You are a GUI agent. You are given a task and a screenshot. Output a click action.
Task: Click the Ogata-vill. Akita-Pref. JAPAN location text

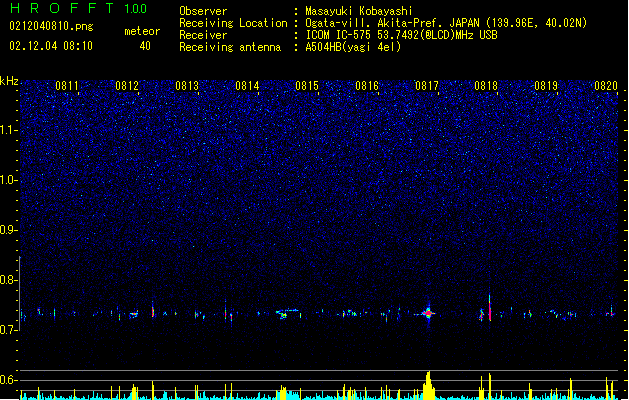point(446,23)
